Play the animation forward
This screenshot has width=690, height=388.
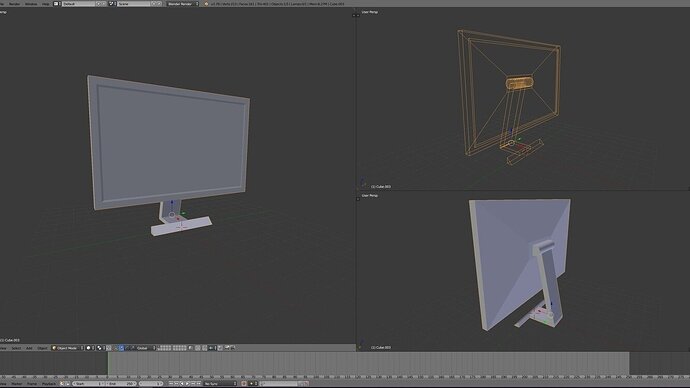click(x=187, y=384)
